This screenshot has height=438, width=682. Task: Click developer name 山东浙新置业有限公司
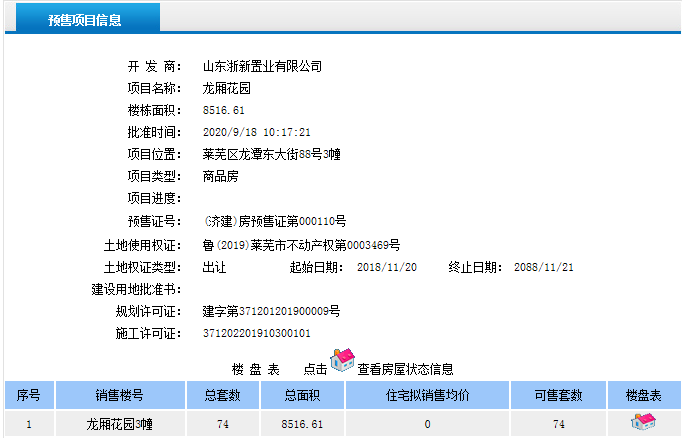coord(262,66)
